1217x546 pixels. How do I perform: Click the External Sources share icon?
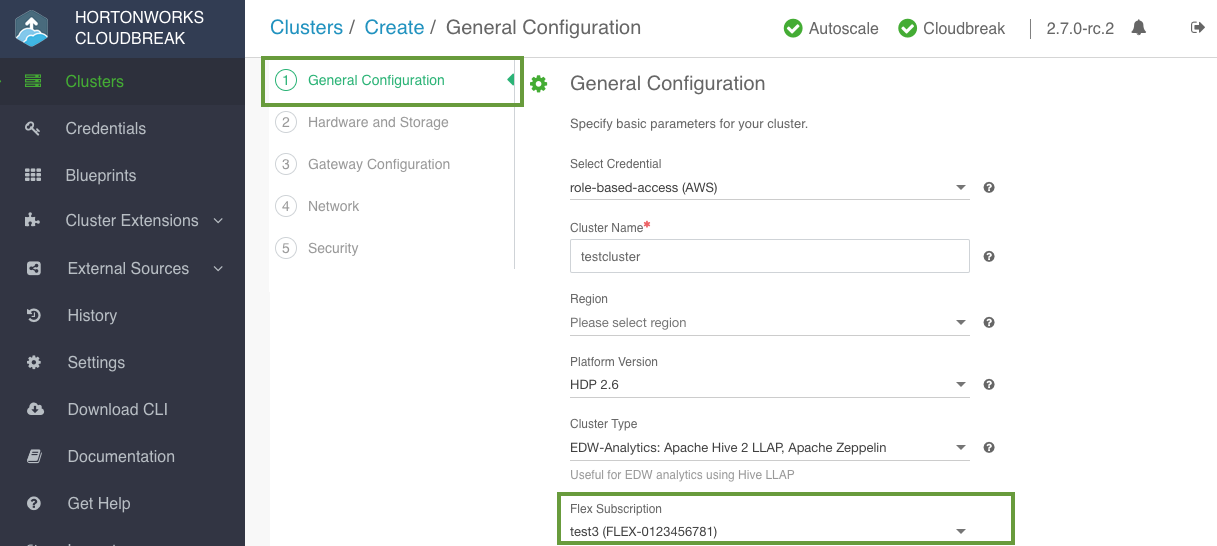tap(34, 268)
